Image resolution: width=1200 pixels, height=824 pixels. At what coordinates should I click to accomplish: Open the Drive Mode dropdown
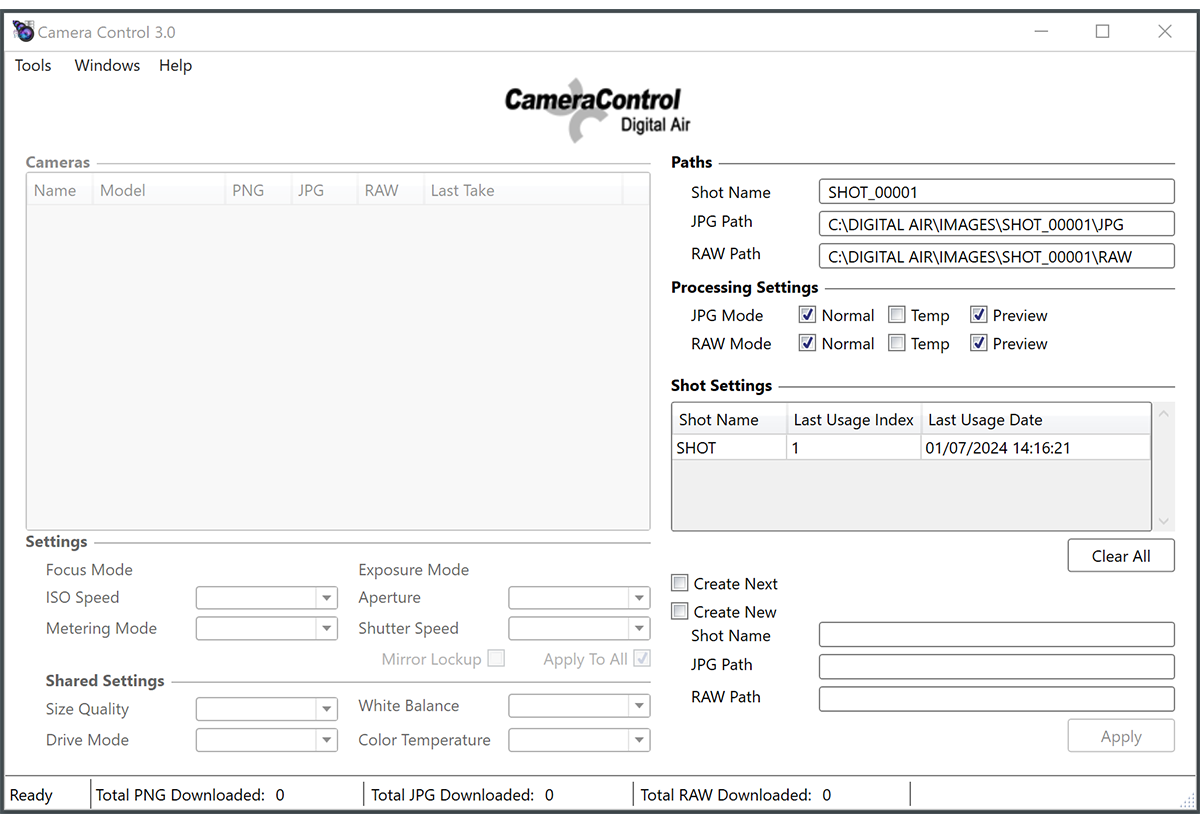(267, 740)
